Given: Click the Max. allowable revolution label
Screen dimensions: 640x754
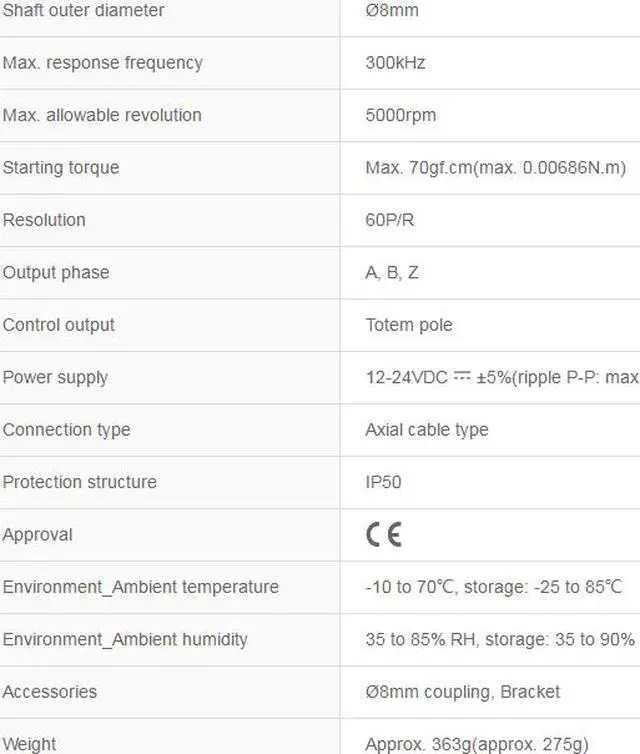Looking at the screenshot, I should click(x=102, y=115).
